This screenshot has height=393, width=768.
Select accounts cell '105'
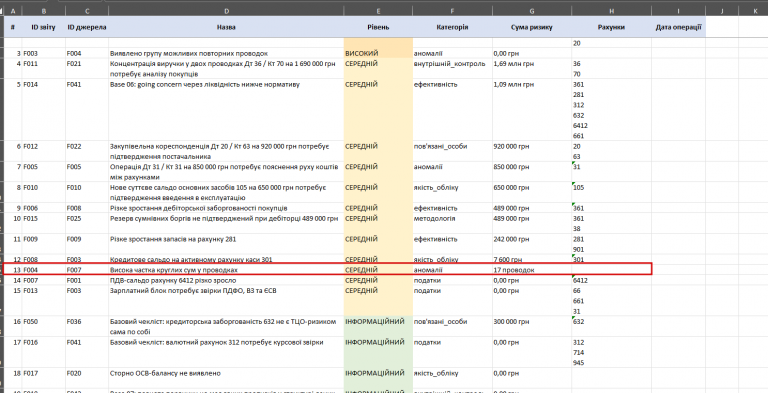tap(611, 192)
